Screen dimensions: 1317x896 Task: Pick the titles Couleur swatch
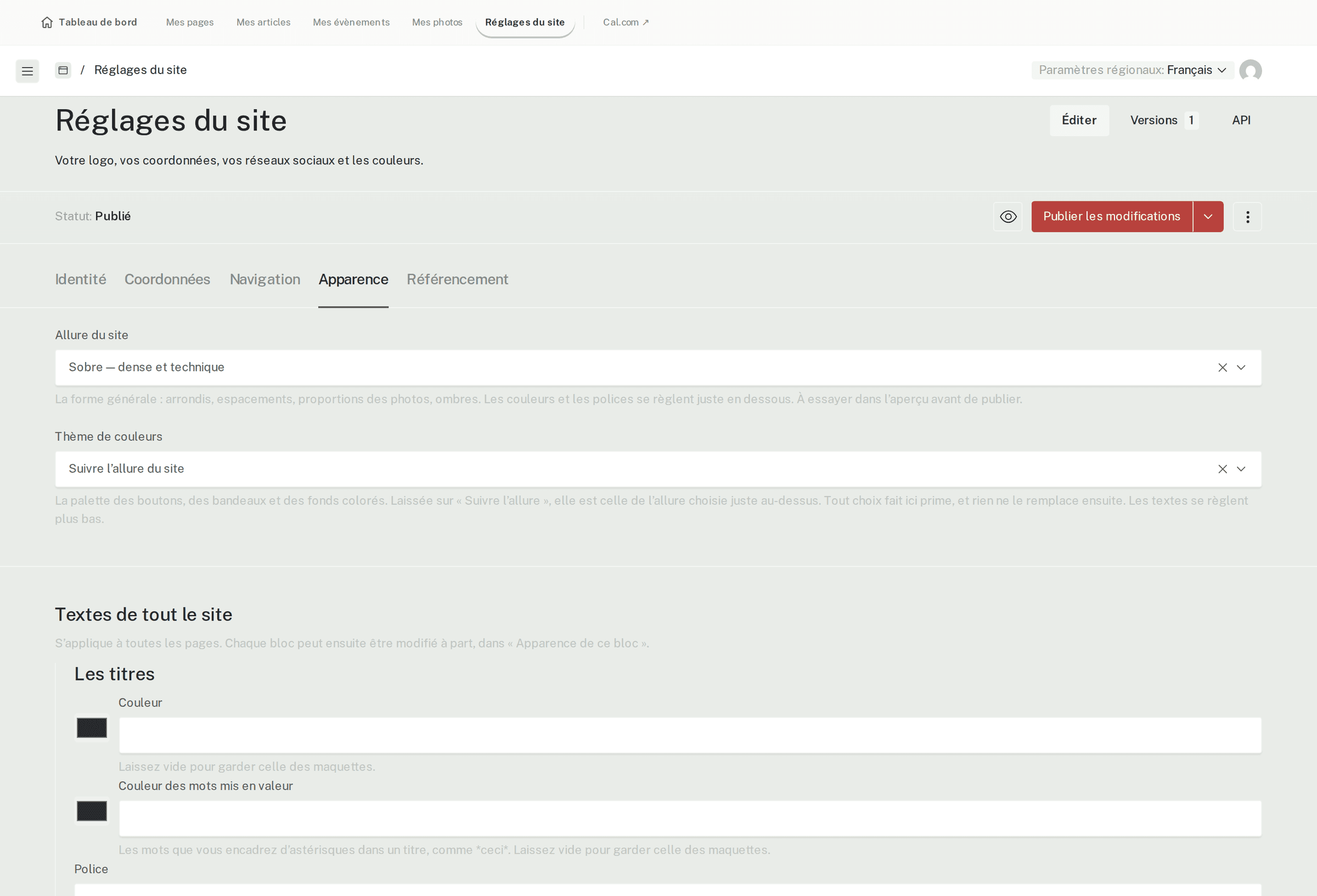92,728
